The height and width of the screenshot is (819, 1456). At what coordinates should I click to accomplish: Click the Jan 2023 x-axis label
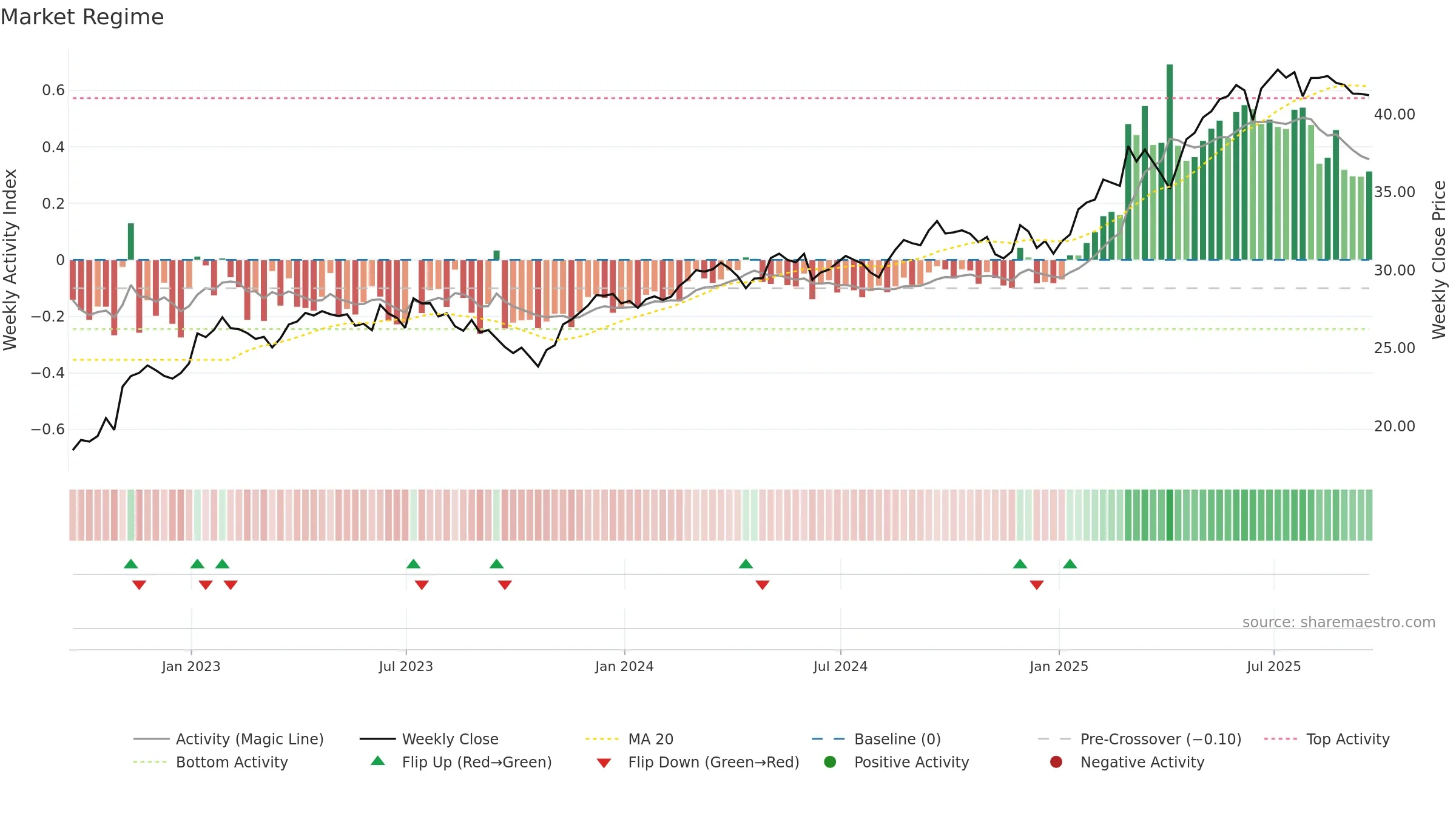(191, 666)
